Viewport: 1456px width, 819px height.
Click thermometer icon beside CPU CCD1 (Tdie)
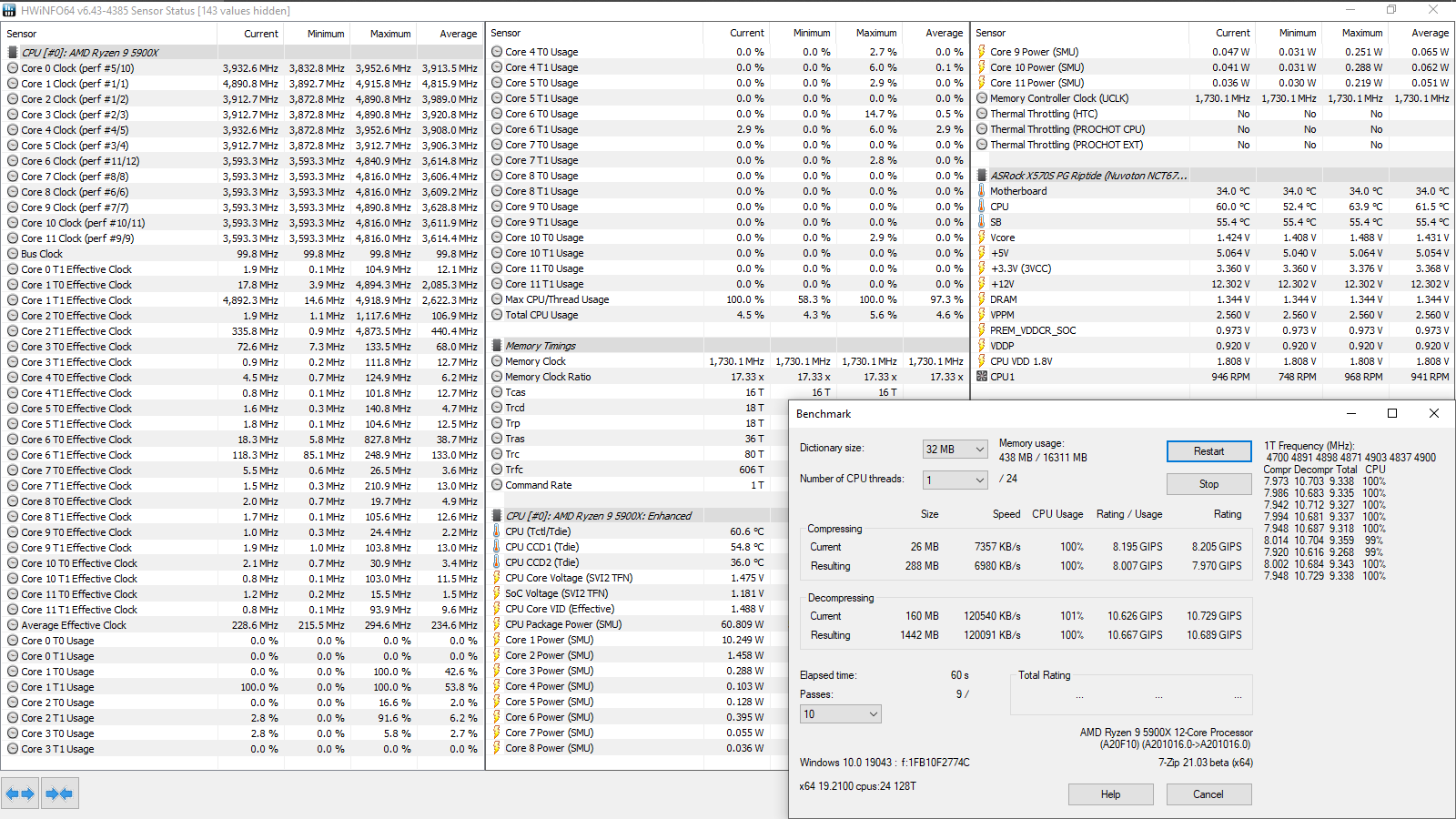pyautogui.click(x=497, y=547)
